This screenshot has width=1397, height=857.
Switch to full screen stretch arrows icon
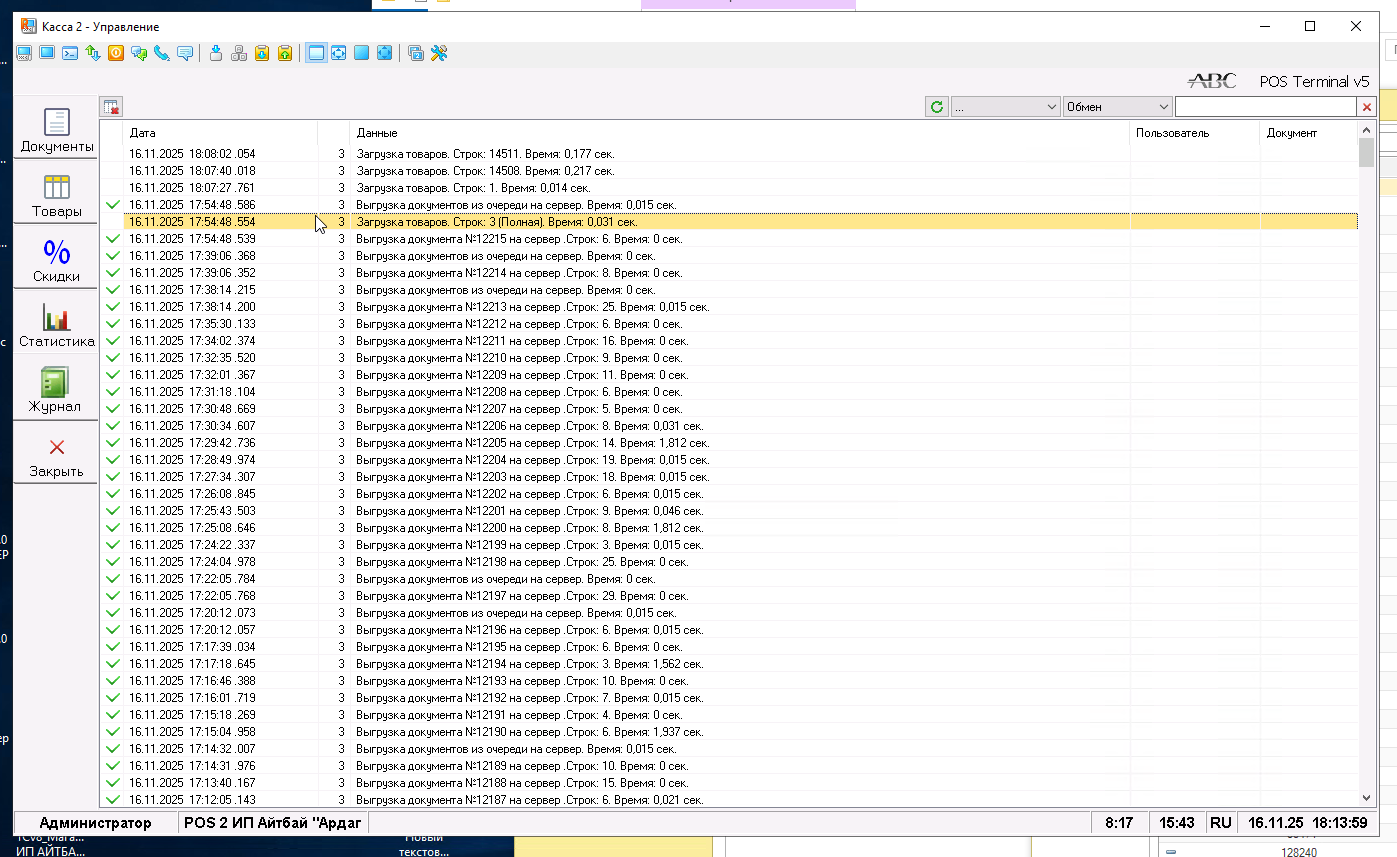pos(385,54)
